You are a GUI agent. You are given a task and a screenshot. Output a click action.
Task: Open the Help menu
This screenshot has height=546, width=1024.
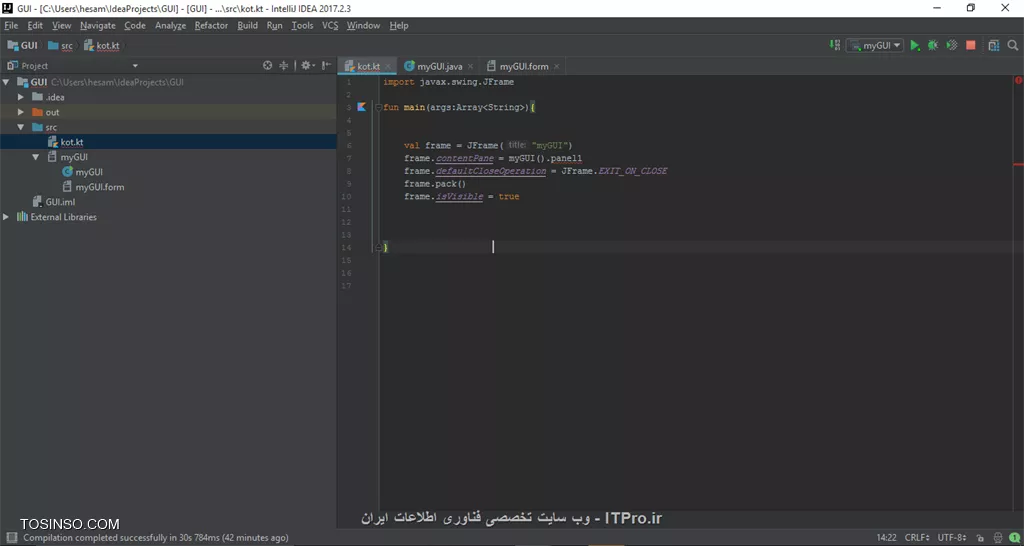pyautogui.click(x=399, y=25)
